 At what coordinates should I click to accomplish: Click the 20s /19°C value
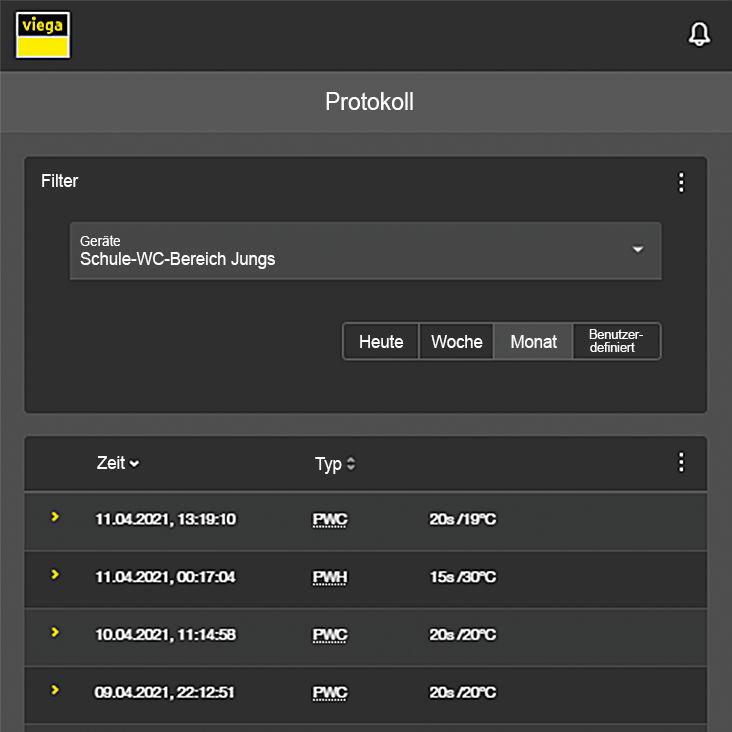click(x=463, y=519)
